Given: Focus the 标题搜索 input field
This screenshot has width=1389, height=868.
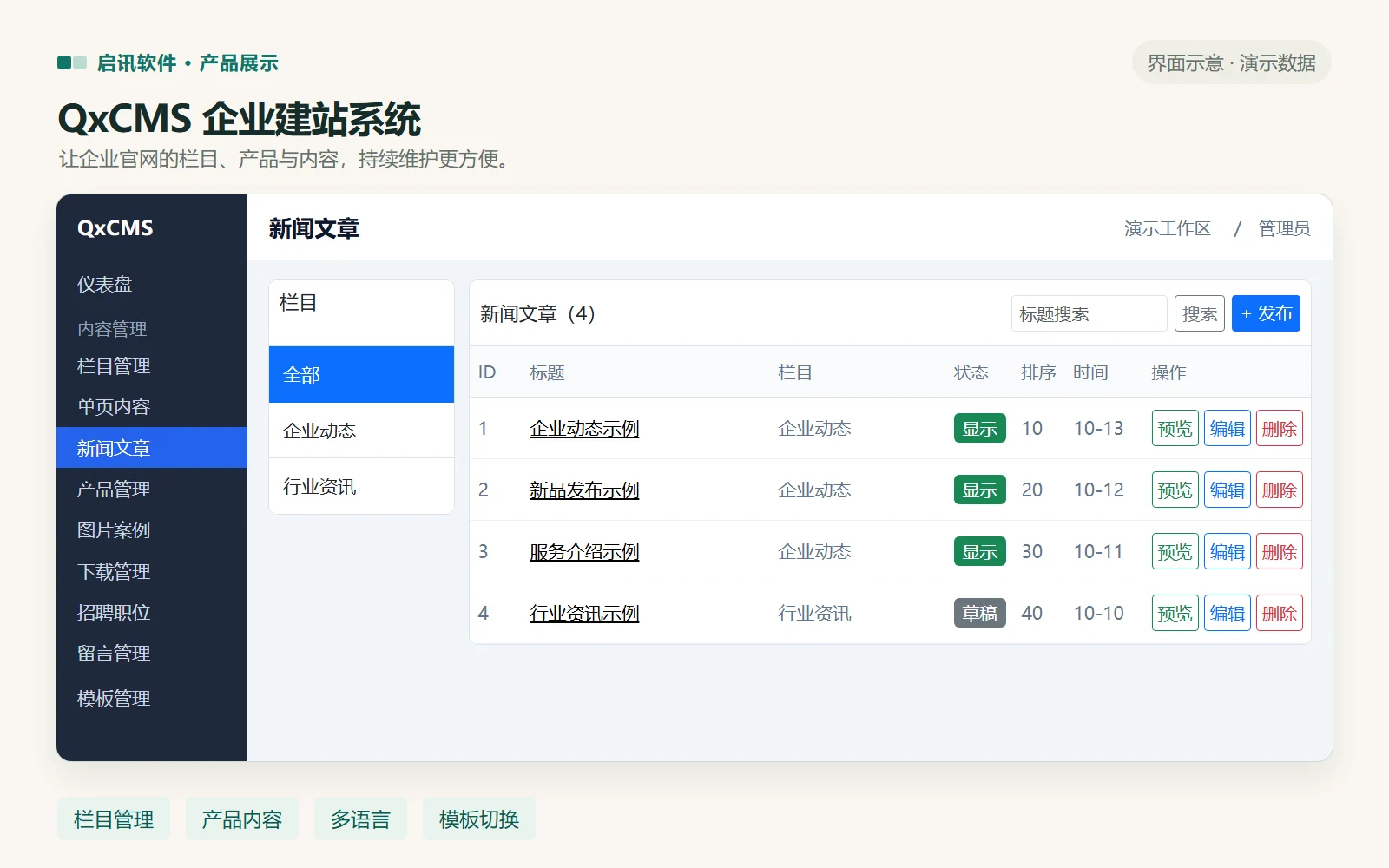Looking at the screenshot, I should point(1089,313).
